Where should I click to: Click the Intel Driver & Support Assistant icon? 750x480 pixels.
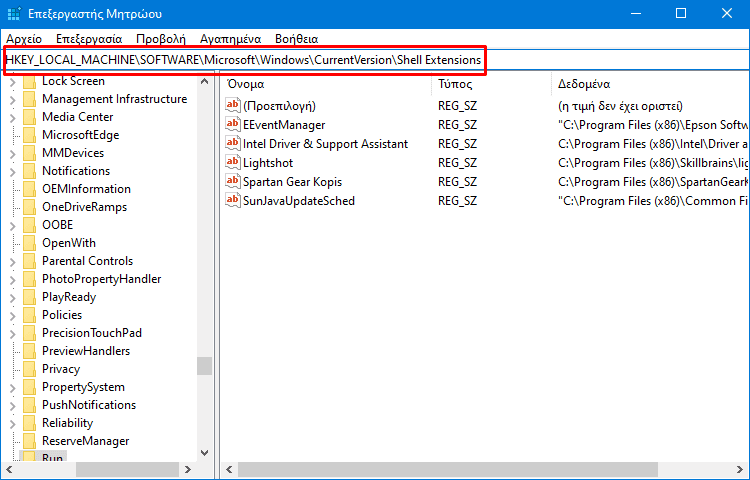[x=232, y=143]
